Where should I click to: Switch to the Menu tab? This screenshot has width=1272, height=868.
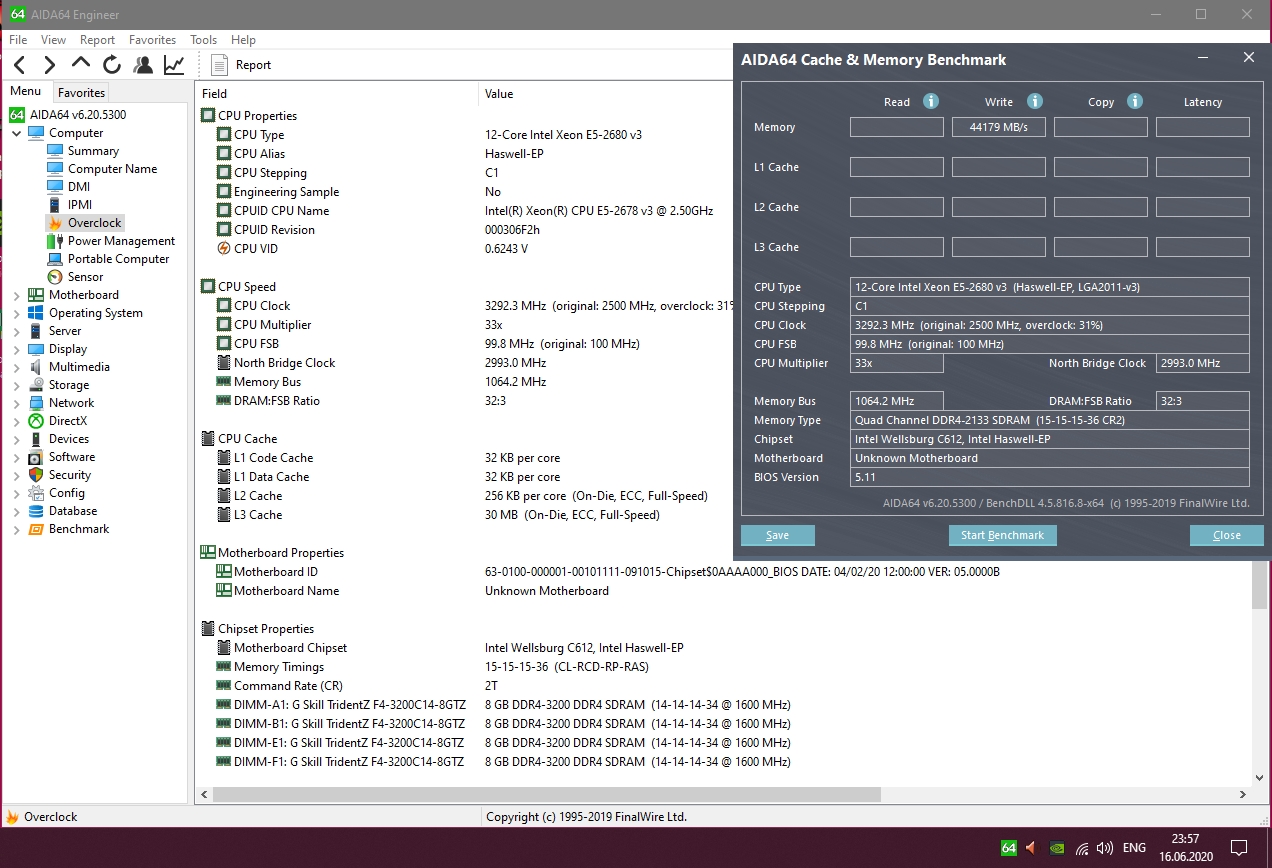click(26, 91)
